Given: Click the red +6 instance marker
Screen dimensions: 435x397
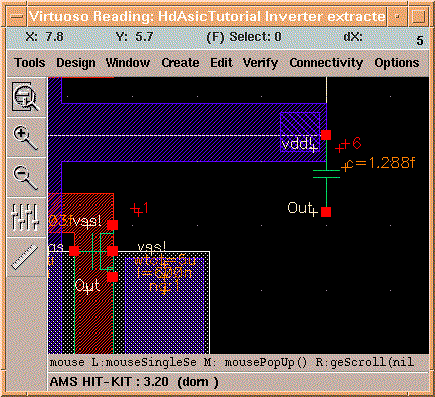Looking at the screenshot, I should [348, 145].
